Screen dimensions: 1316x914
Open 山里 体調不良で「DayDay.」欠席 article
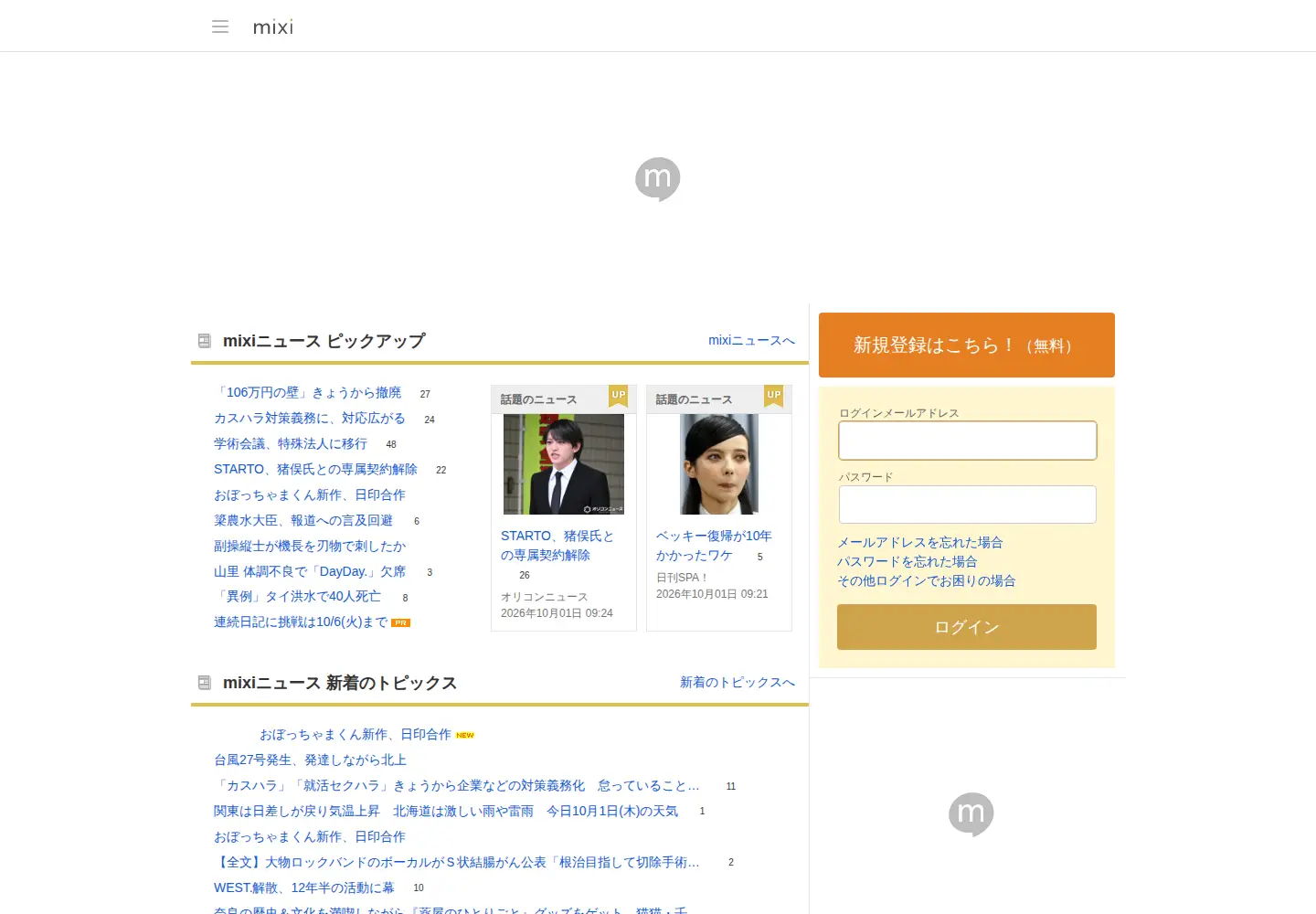310,571
